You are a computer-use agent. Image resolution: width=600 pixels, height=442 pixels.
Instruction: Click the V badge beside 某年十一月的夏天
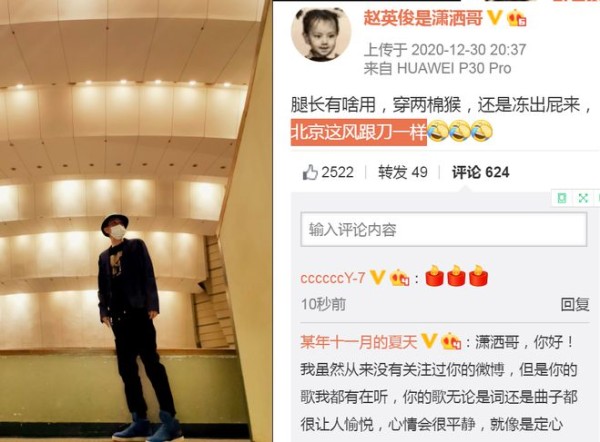point(429,340)
